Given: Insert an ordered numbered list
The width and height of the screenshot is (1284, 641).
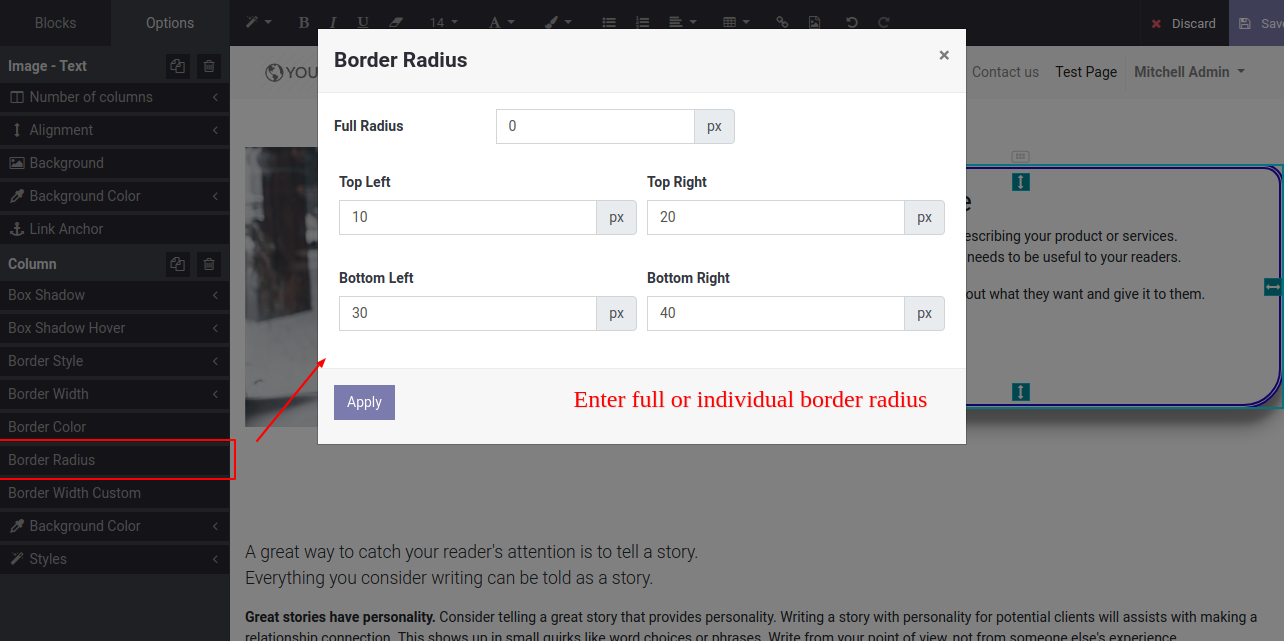Looking at the screenshot, I should pyautogui.click(x=642, y=22).
